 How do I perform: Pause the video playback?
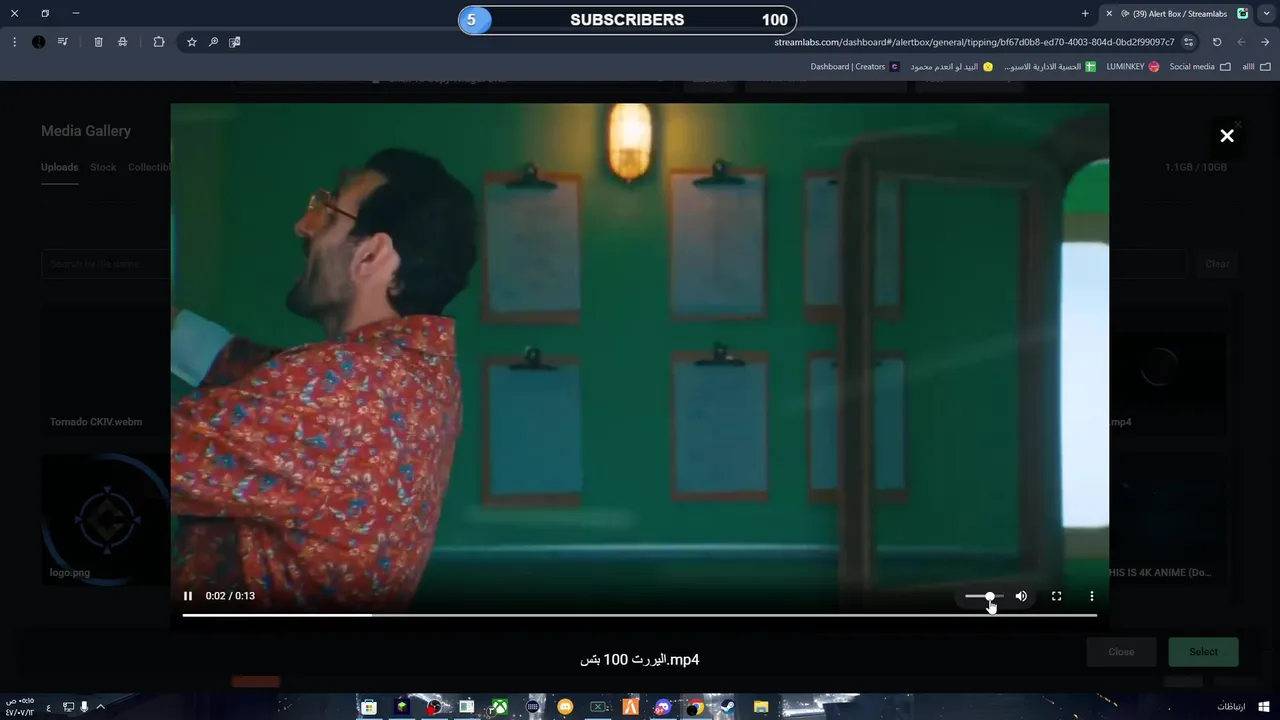click(x=187, y=596)
